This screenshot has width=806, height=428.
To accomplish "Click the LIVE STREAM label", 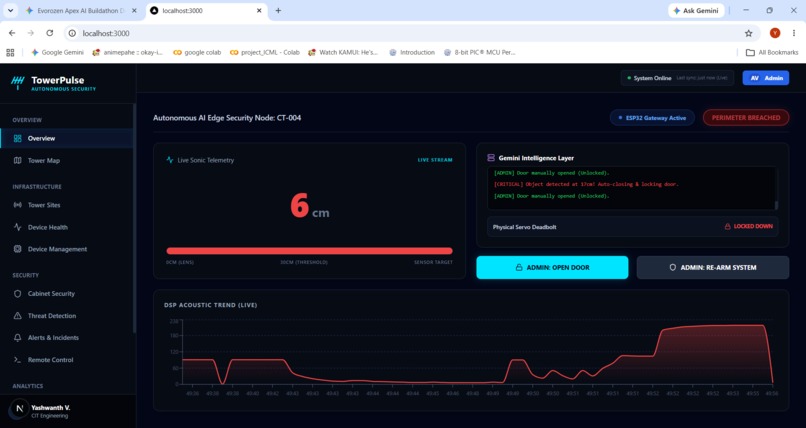I will tap(435, 160).
